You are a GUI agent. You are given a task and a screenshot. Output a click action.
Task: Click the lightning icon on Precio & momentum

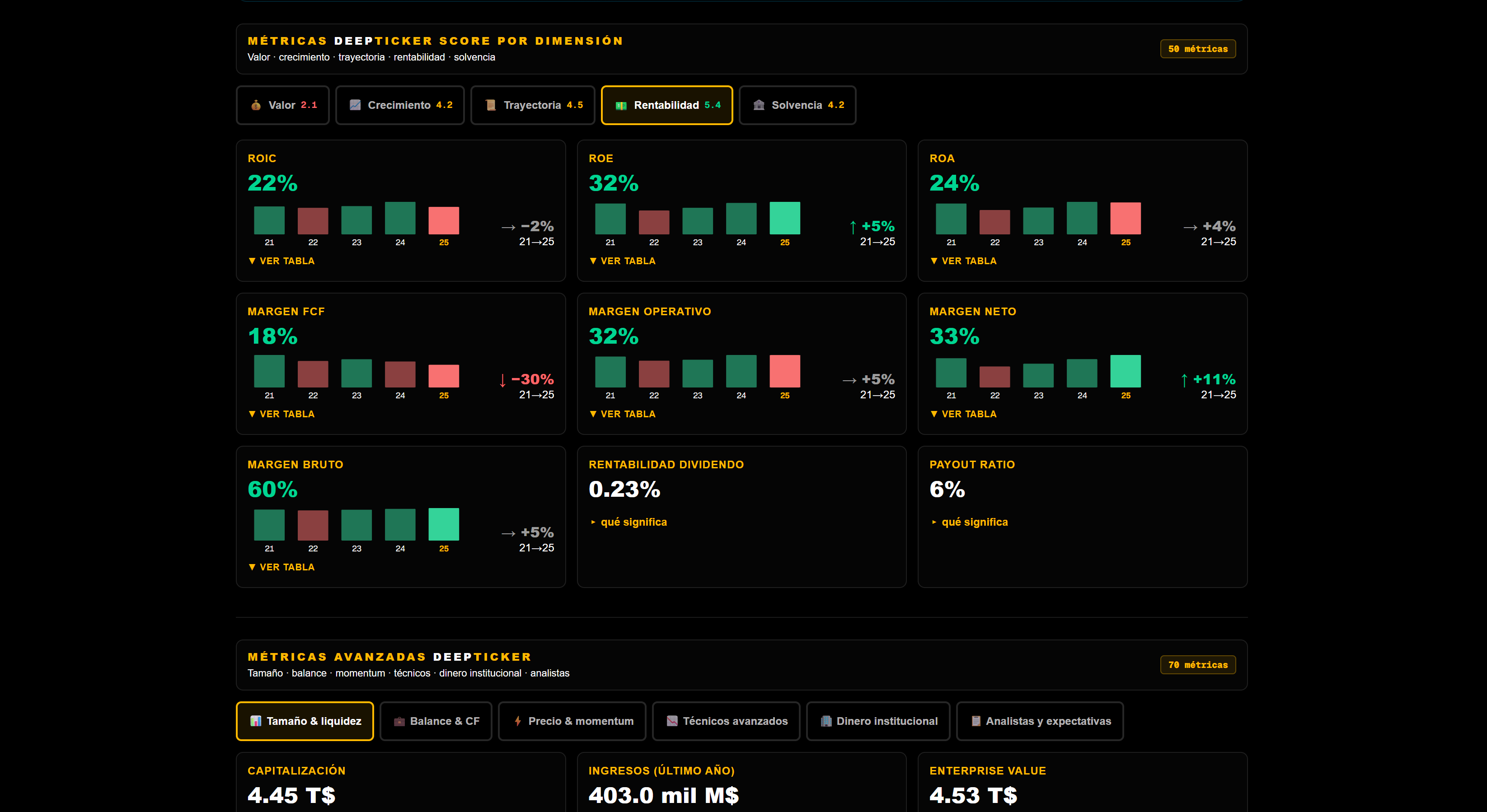click(x=518, y=721)
